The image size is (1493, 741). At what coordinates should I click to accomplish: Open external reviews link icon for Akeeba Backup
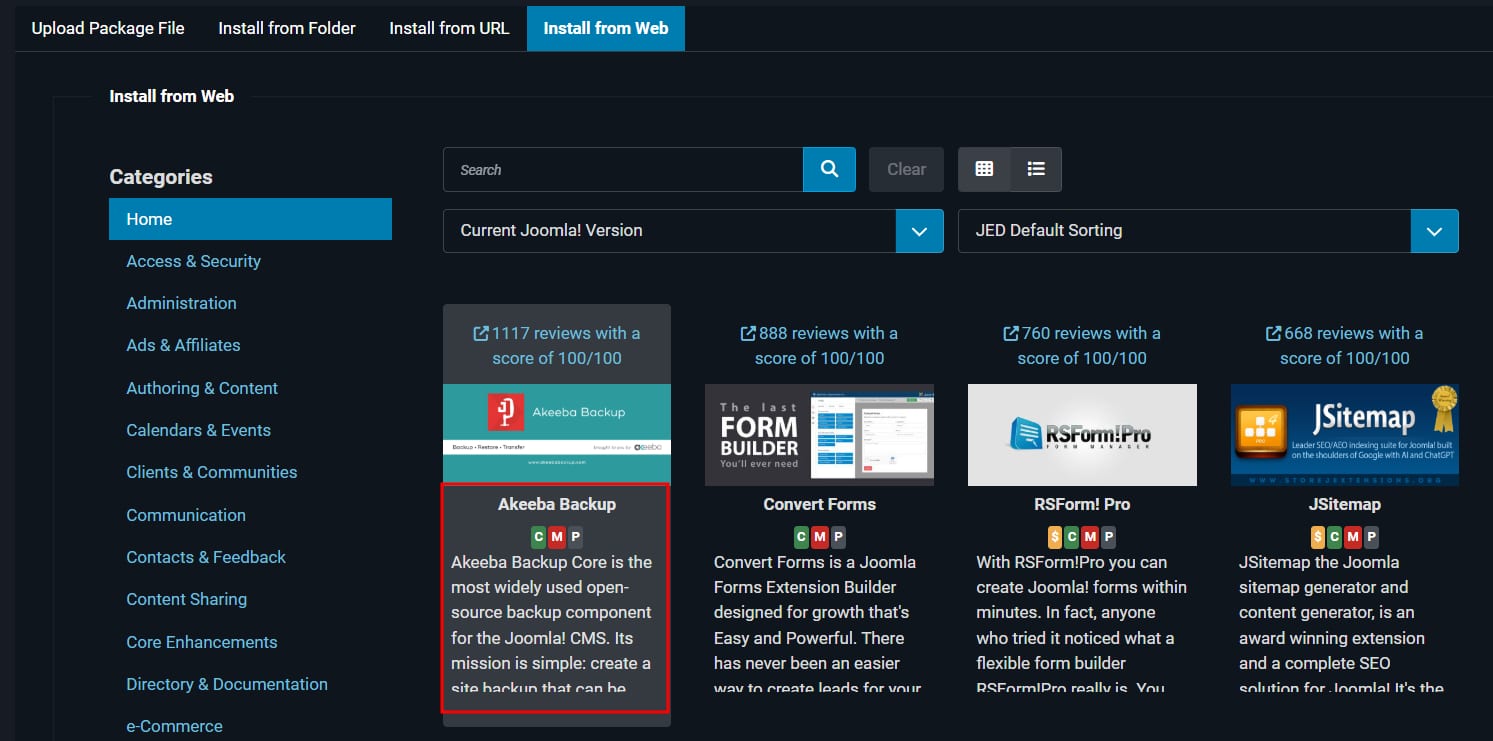(481, 333)
